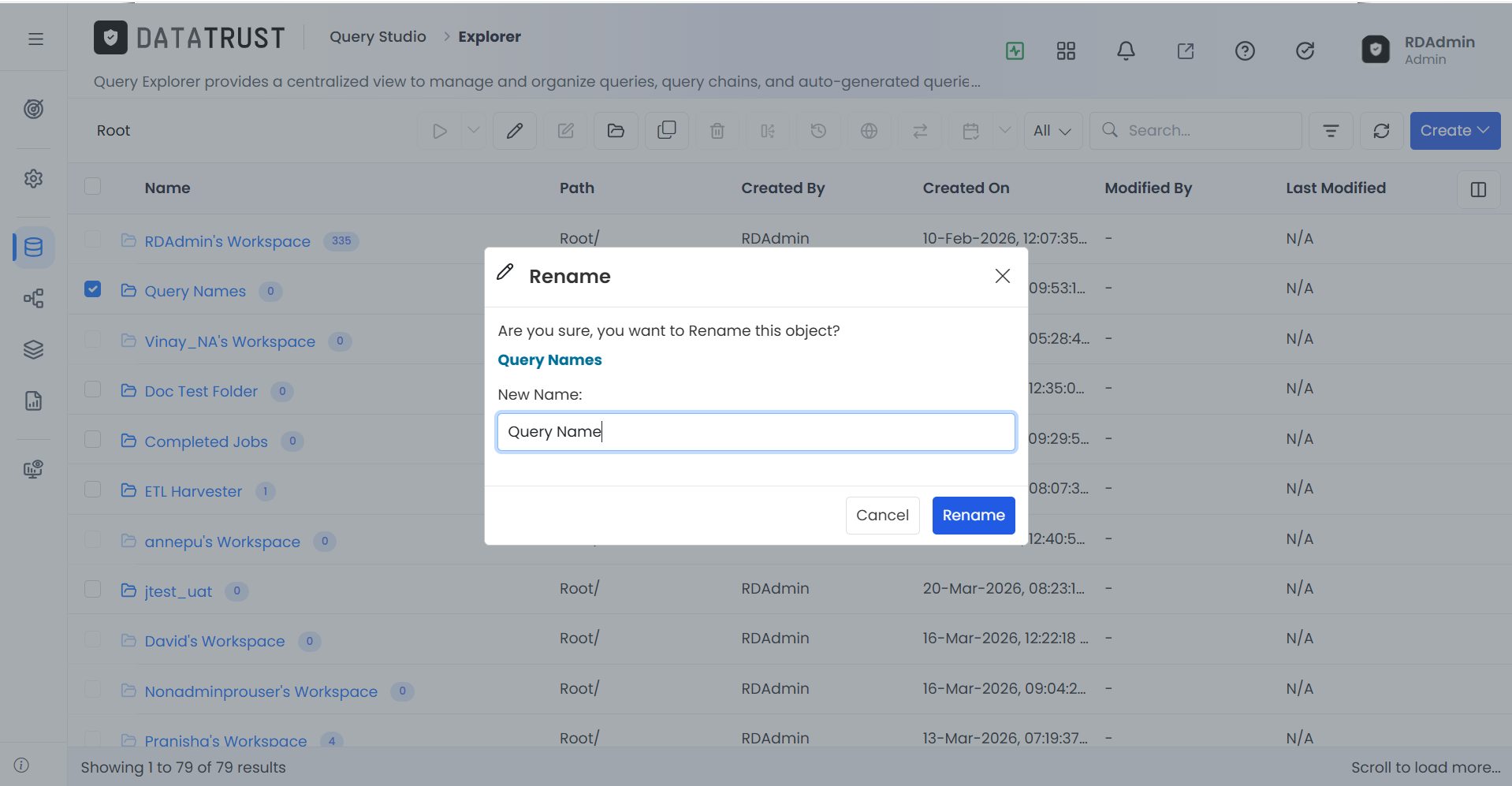Click the Query Names label in dialog
This screenshot has width=1512, height=786.
tap(549, 360)
